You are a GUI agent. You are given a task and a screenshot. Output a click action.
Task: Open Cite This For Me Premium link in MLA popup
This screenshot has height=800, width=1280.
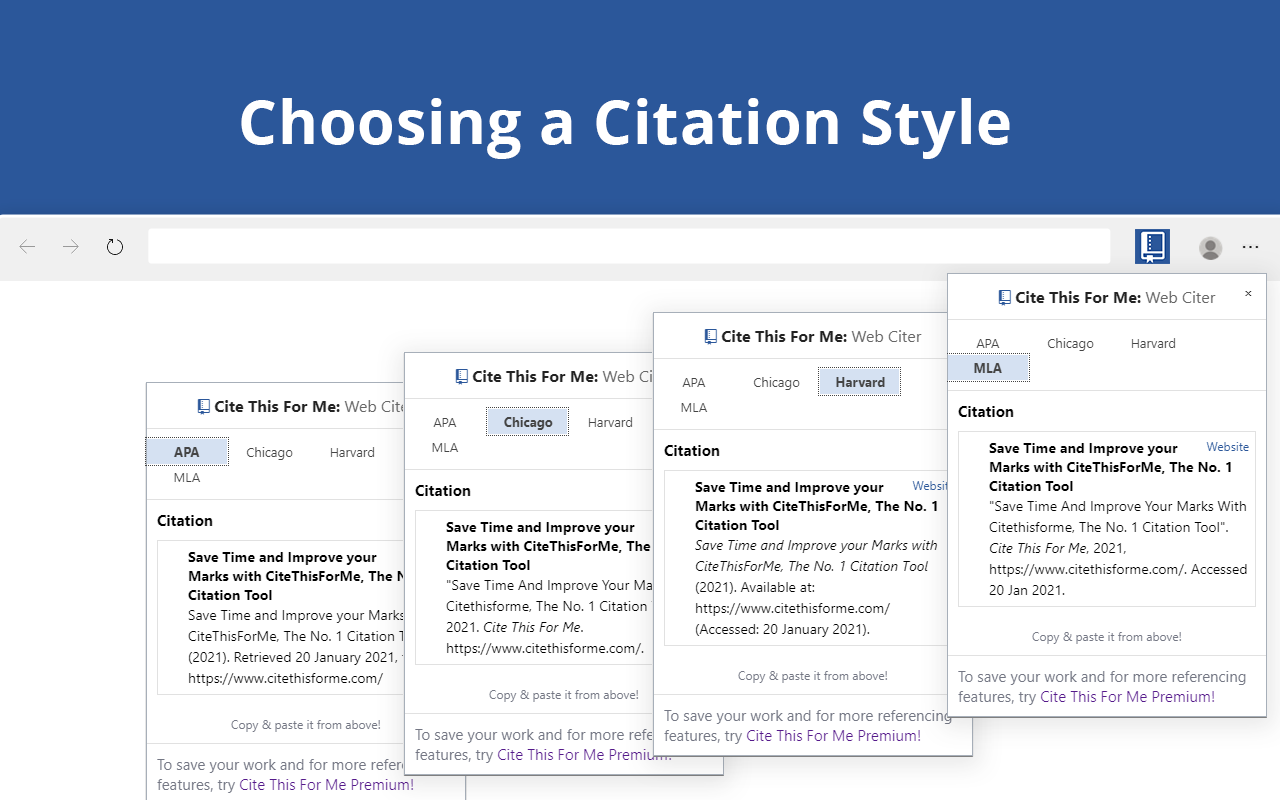pos(1127,696)
